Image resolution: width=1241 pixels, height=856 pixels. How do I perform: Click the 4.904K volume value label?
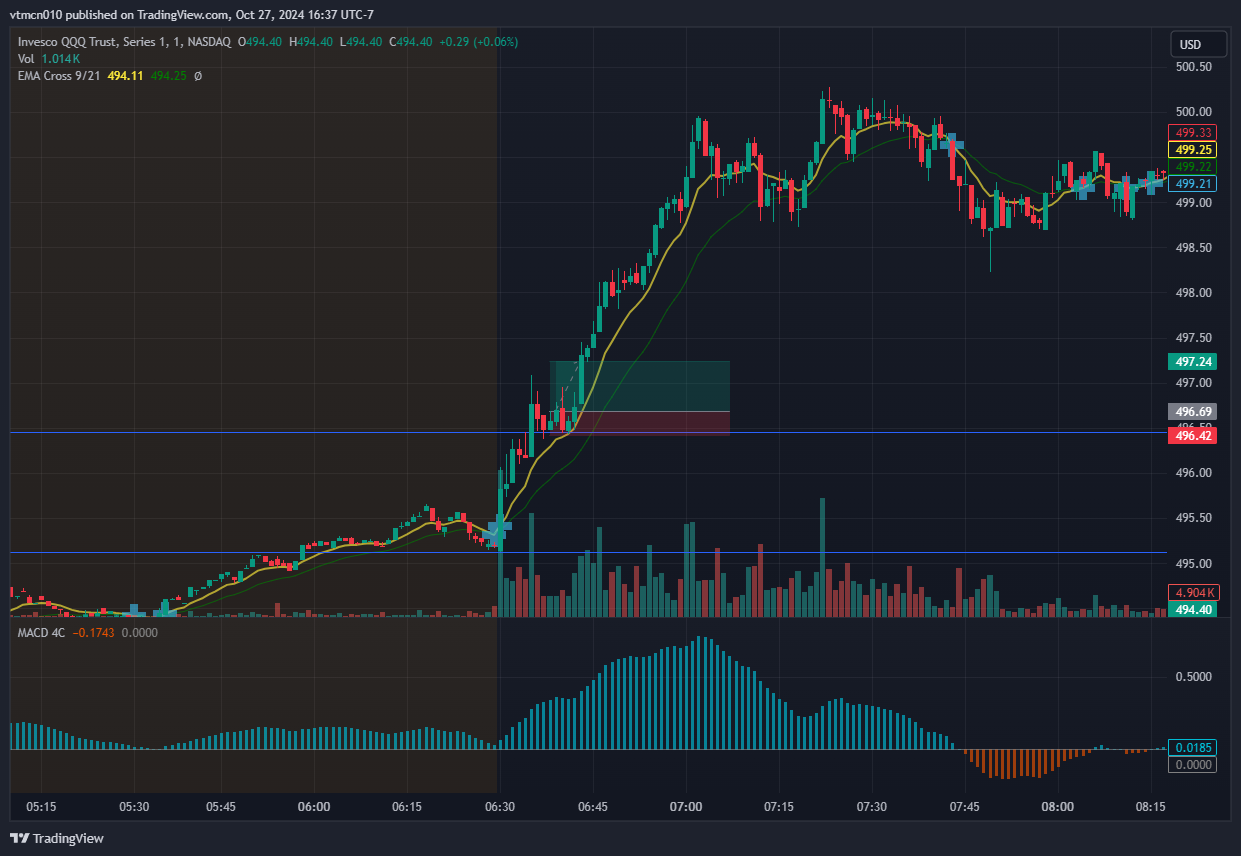click(1193, 592)
